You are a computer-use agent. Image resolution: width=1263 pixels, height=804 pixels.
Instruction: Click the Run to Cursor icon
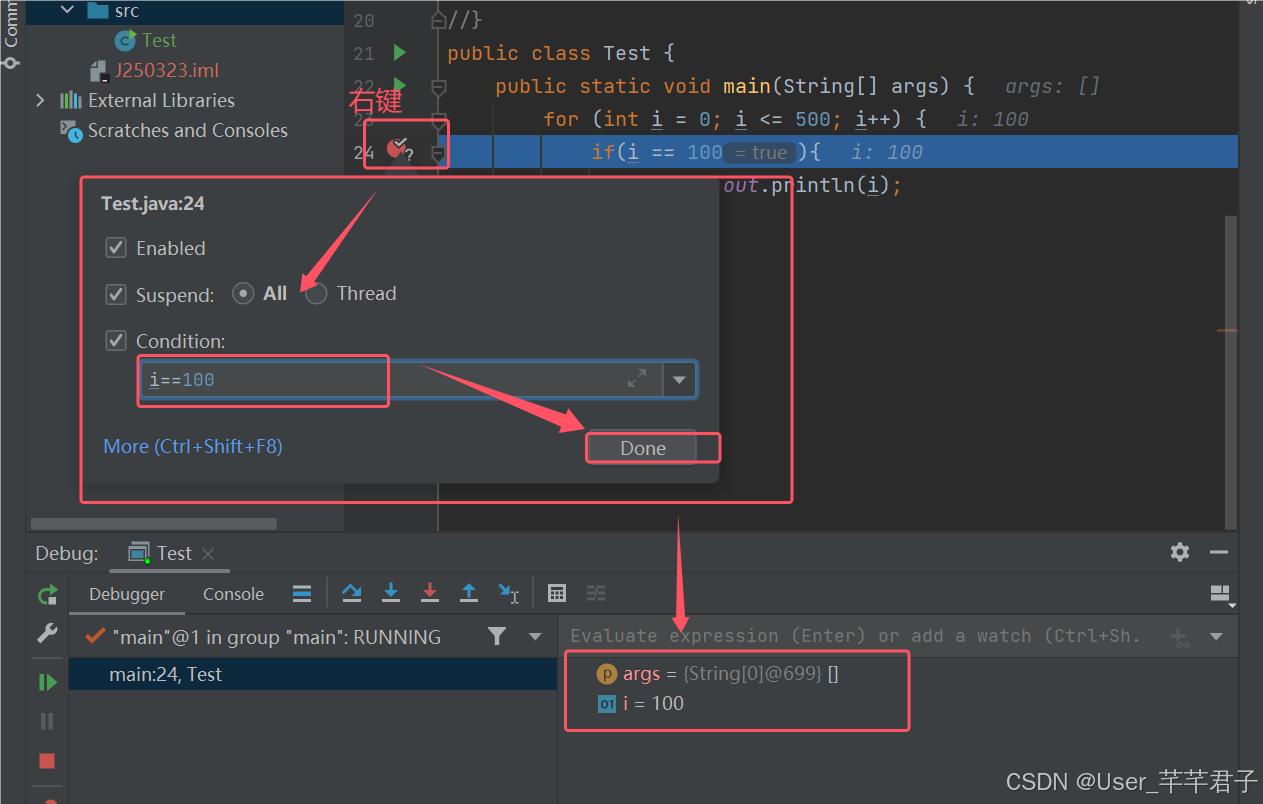coord(509,593)
